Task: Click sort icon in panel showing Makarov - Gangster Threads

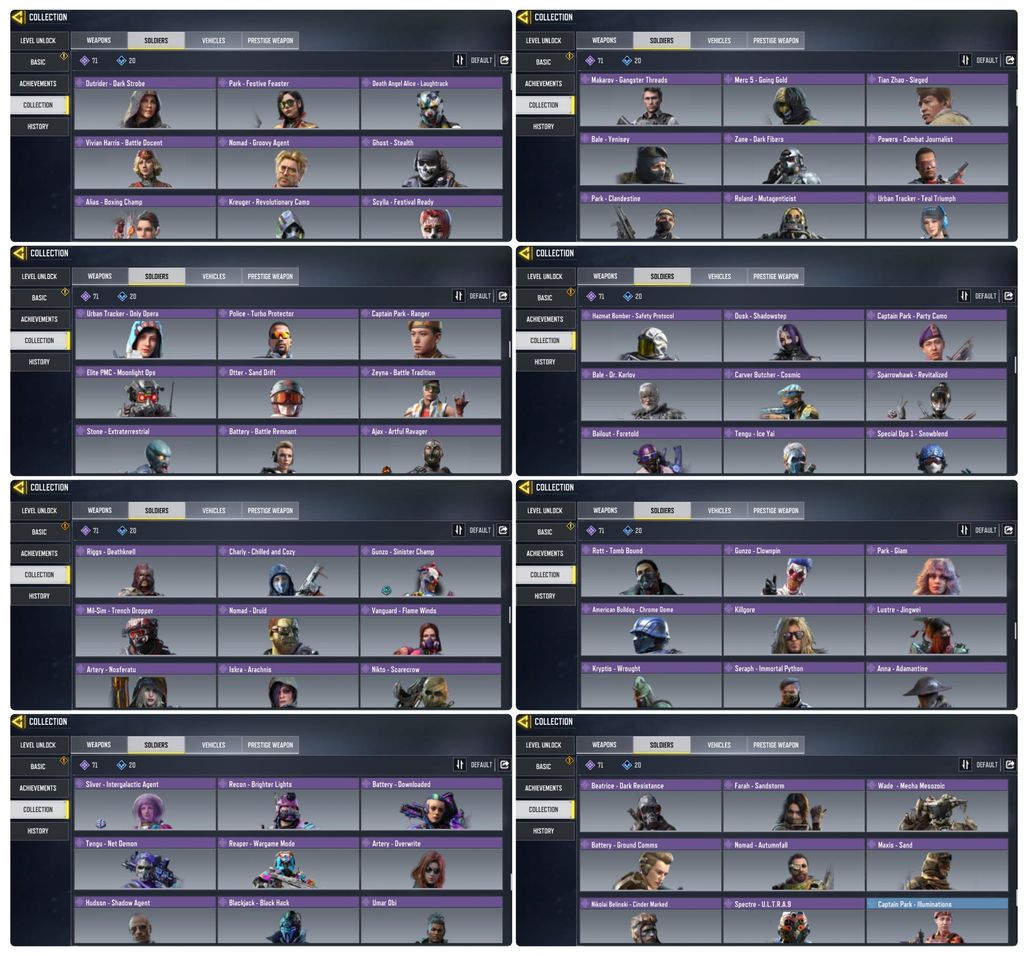Action: [x=965, y=60]
